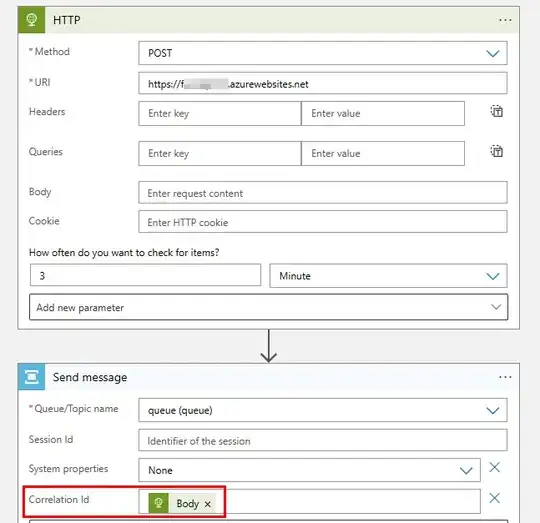Click the Headers Enter key field
The height and width of the screenshot is (523, 540).
[x=220, y=113]
